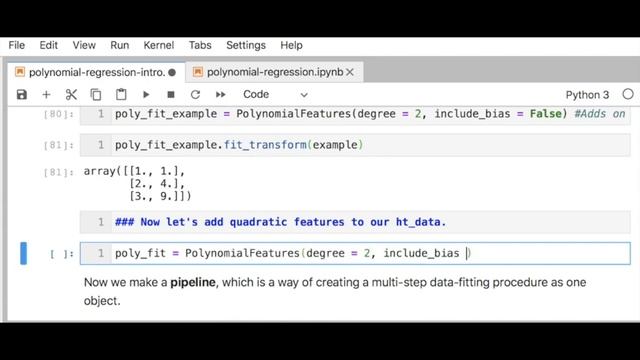Open the Edit menu

click(49, 45)
